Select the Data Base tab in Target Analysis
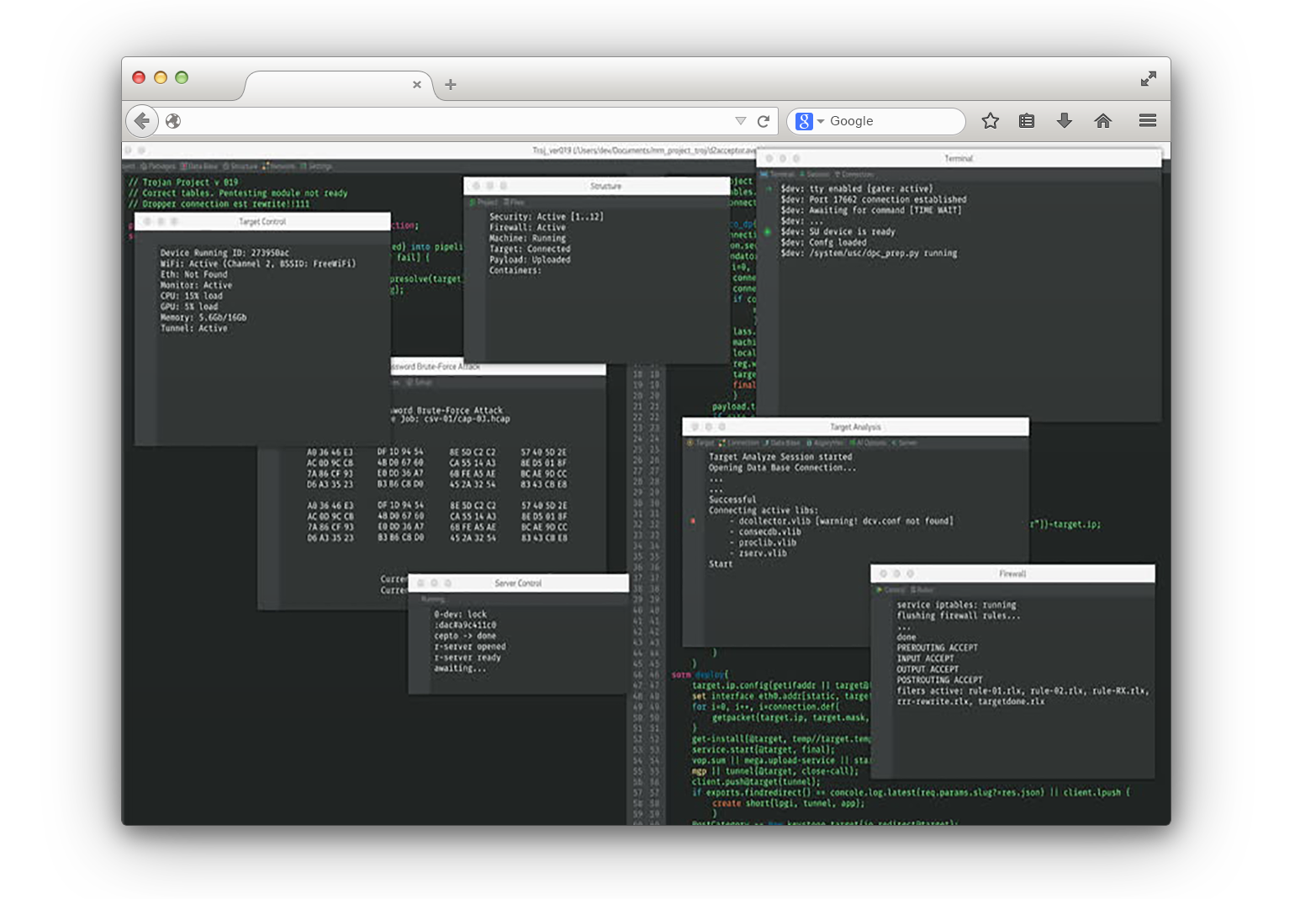Image resolution: width=1316 pixels, height=899 pixels. [783, 442]
